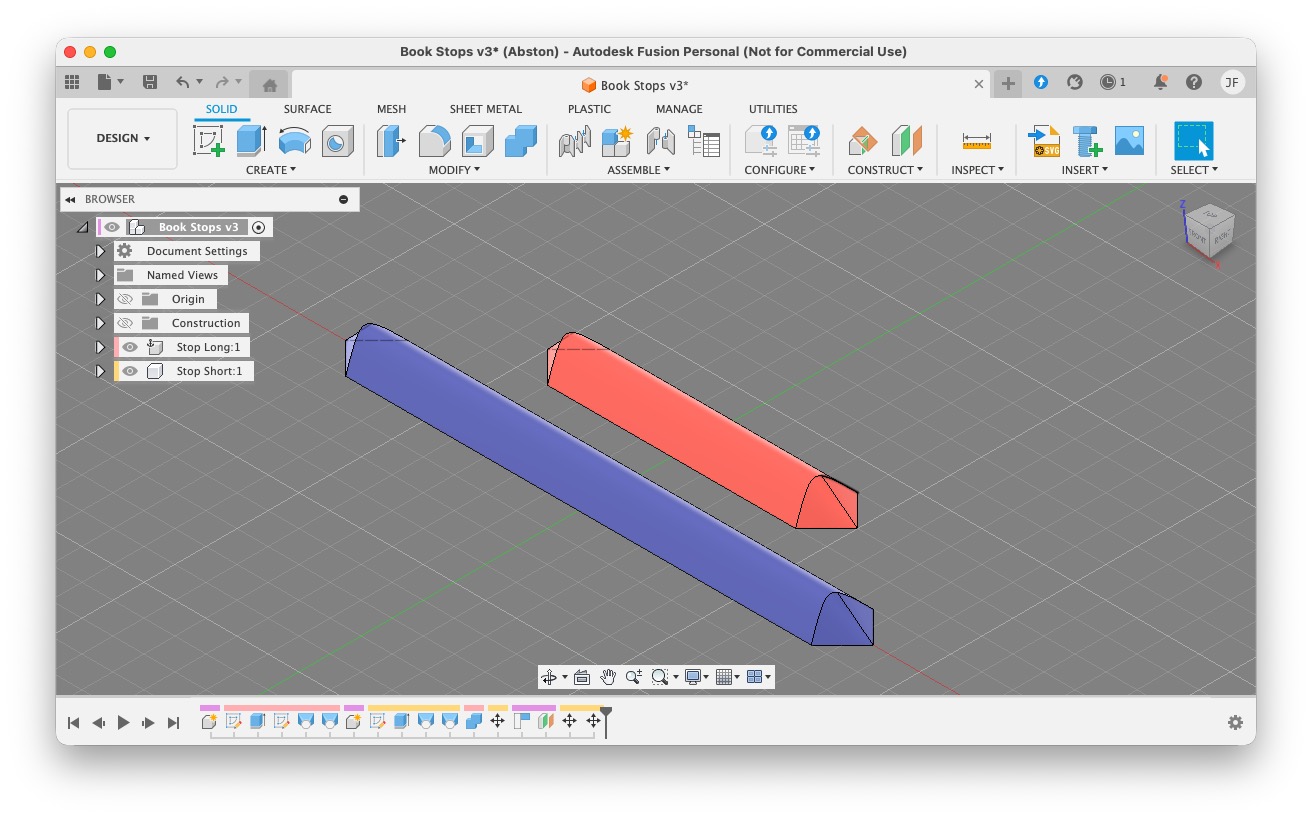The width and height of the screenshot is (1312, 819).
Task: Activate the Pan hand tool
Action: [x=608, y=677]
